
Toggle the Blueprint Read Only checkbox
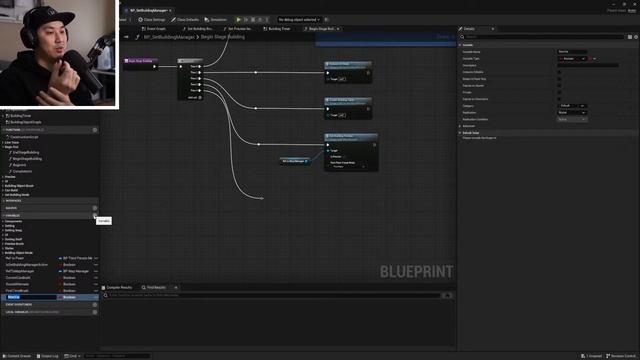(x=559, y=79)
